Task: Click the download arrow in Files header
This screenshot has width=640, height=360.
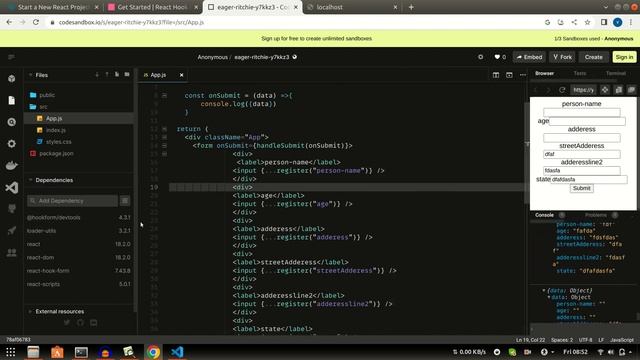Action: point(97,75)
